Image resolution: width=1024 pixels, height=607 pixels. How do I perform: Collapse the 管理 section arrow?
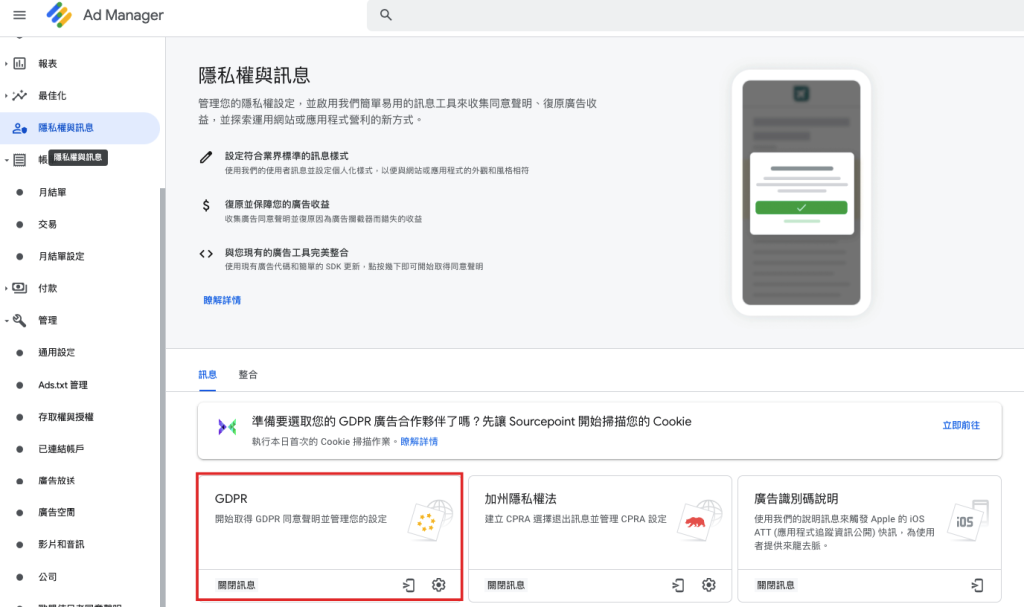coord(7,320)
